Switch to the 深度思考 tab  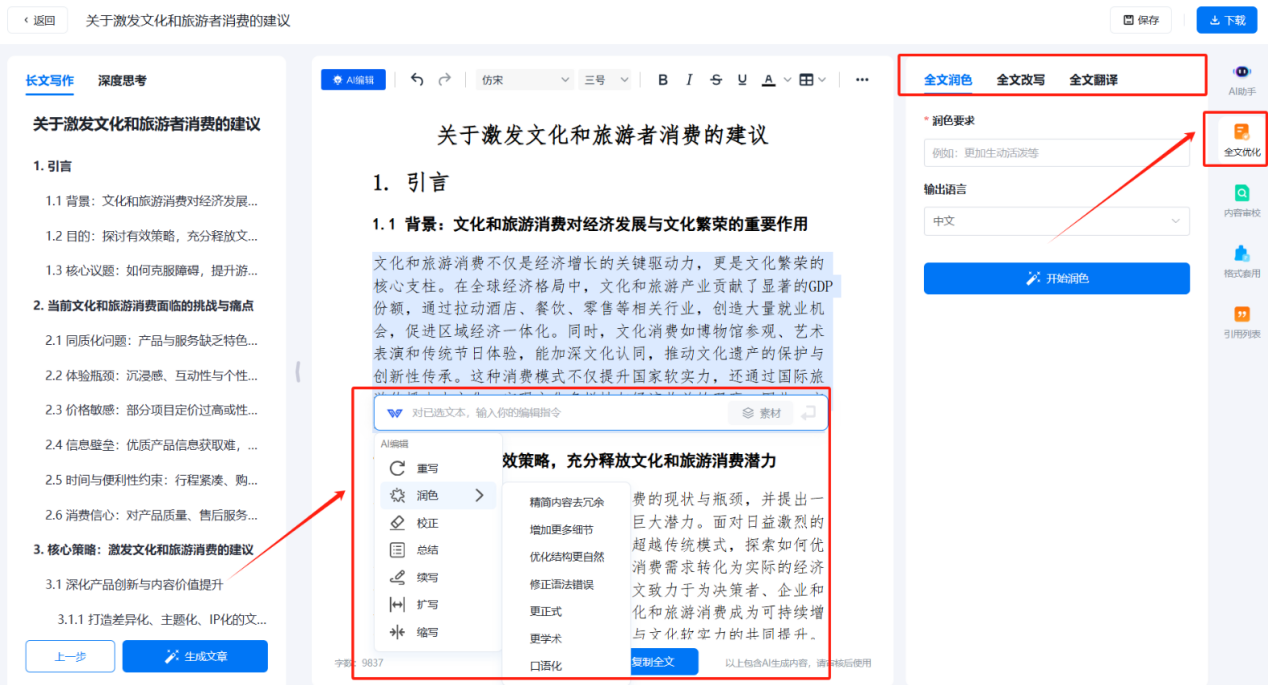pos(122,81)
